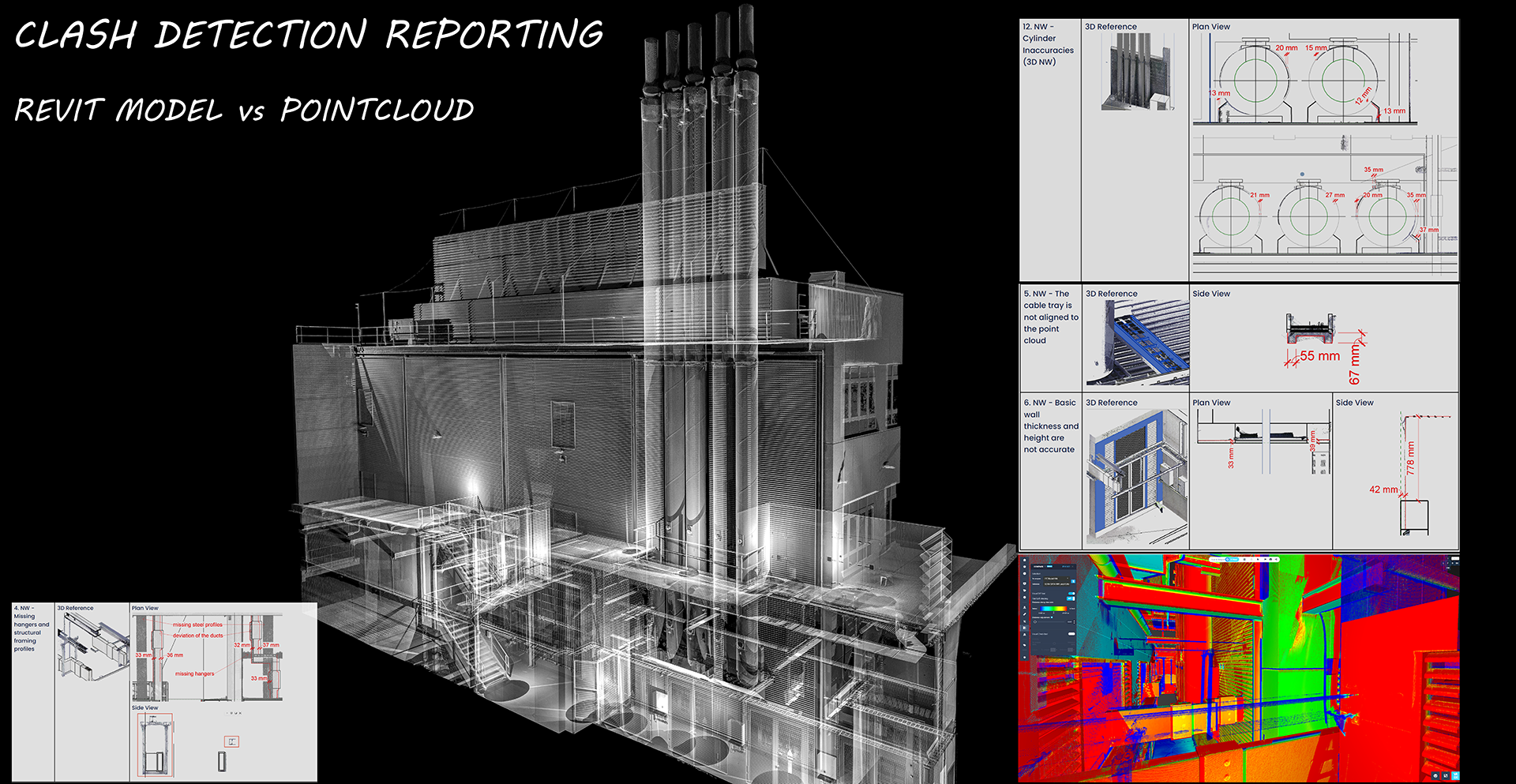Tick the Distance adjustment checkbox

click(1052, 617)
